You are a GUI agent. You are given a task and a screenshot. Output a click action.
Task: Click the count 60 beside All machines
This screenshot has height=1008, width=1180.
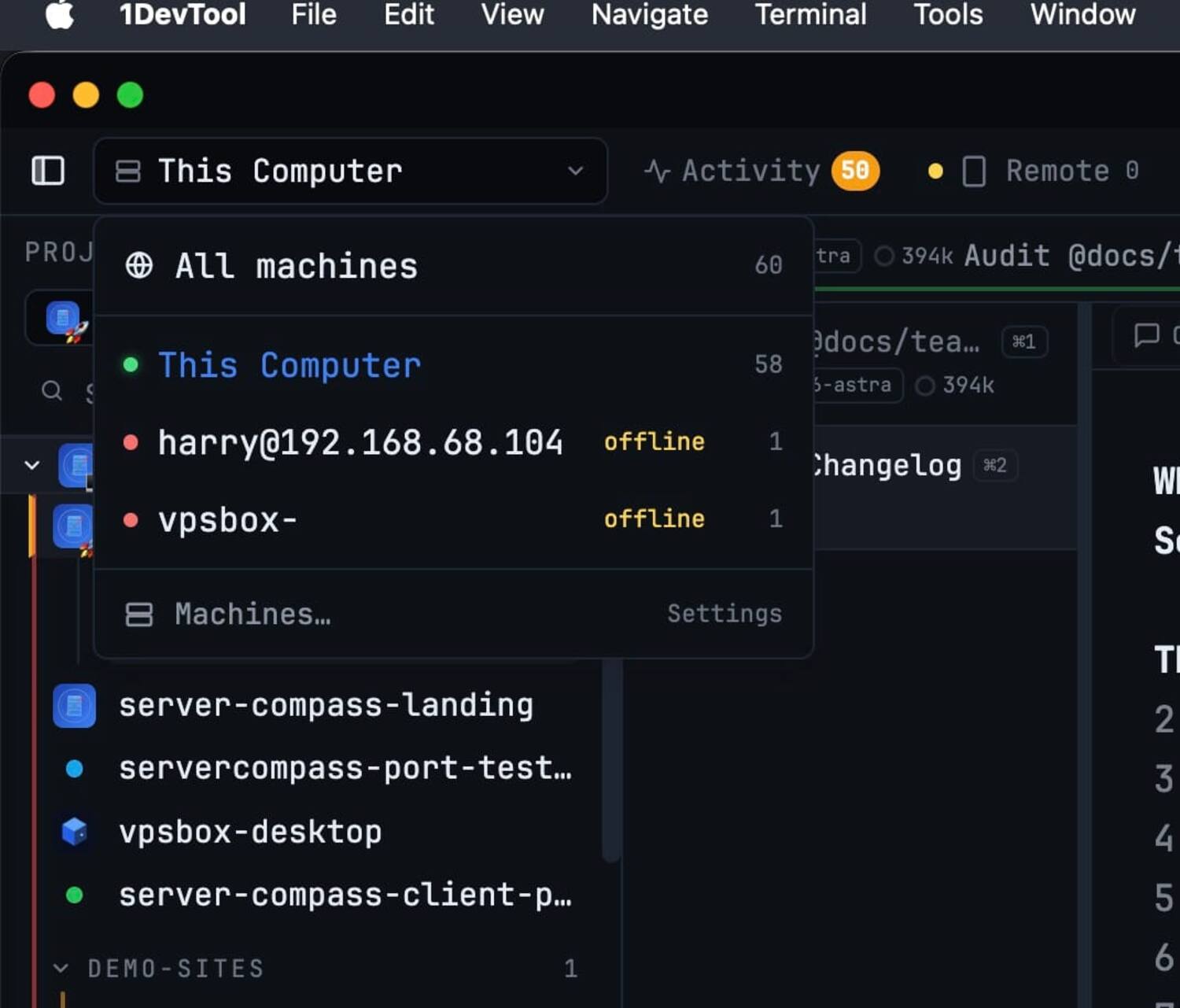point(769,266)
